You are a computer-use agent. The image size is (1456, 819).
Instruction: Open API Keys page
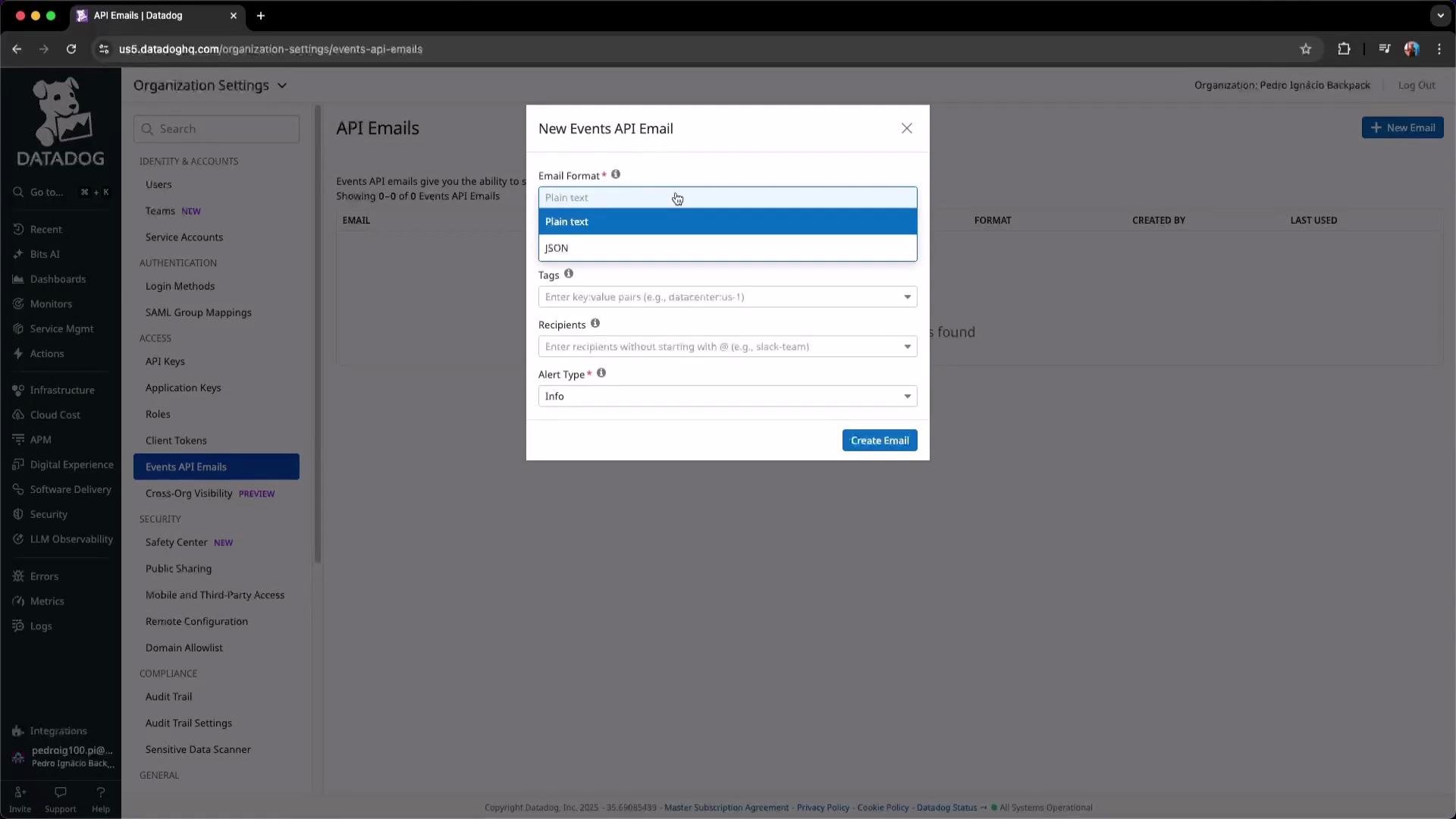(x=165, y=362)
